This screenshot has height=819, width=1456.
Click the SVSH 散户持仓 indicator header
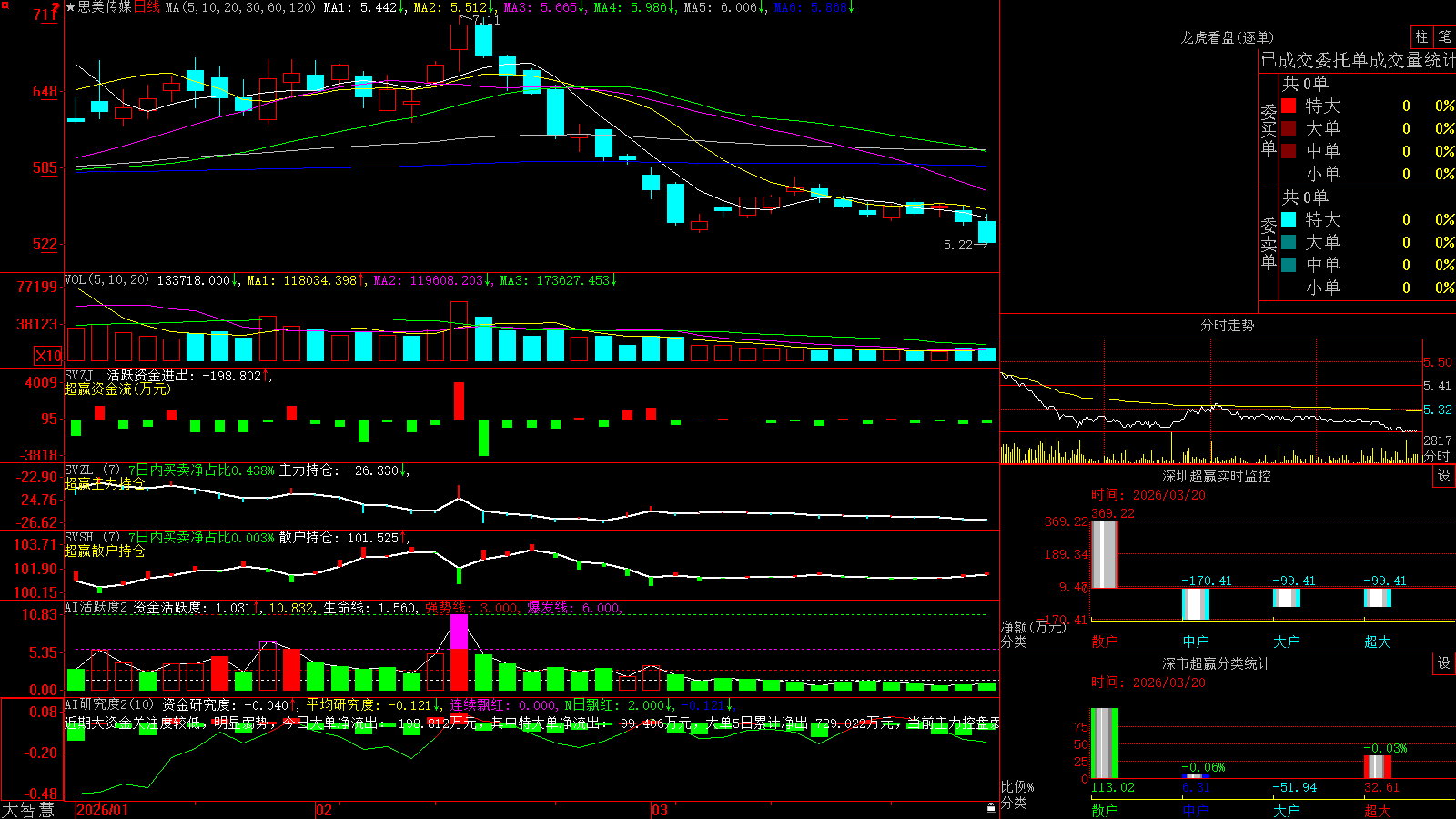[x=238, y=538]
